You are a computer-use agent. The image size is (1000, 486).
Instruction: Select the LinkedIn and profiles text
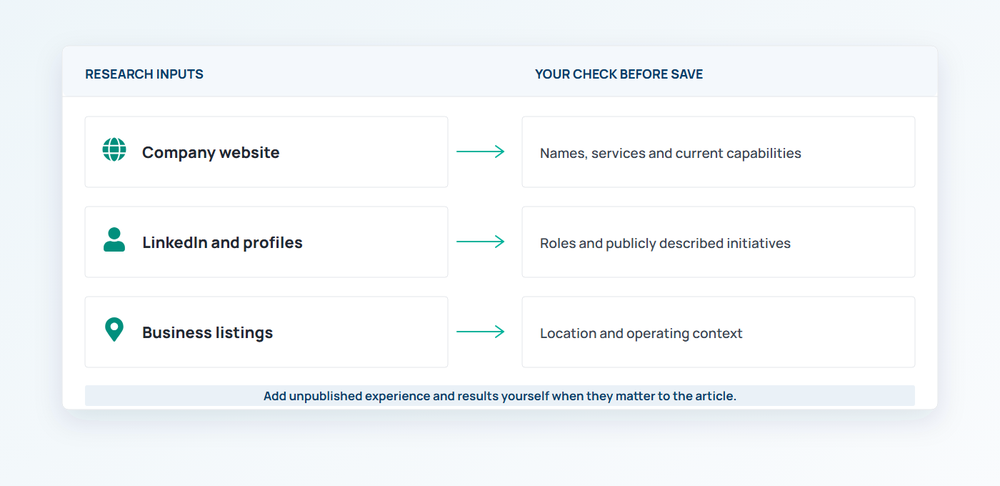pyautogui.click(x=222, y=242)
